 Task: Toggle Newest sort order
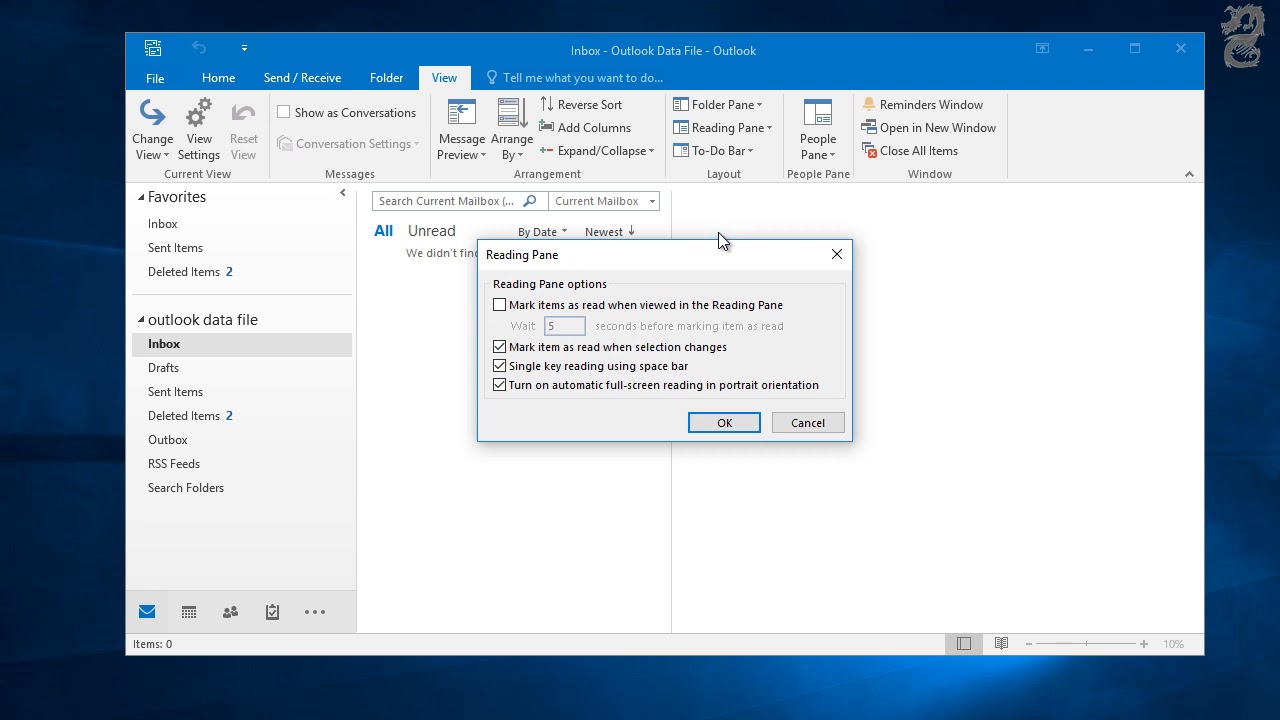[610, 232]
